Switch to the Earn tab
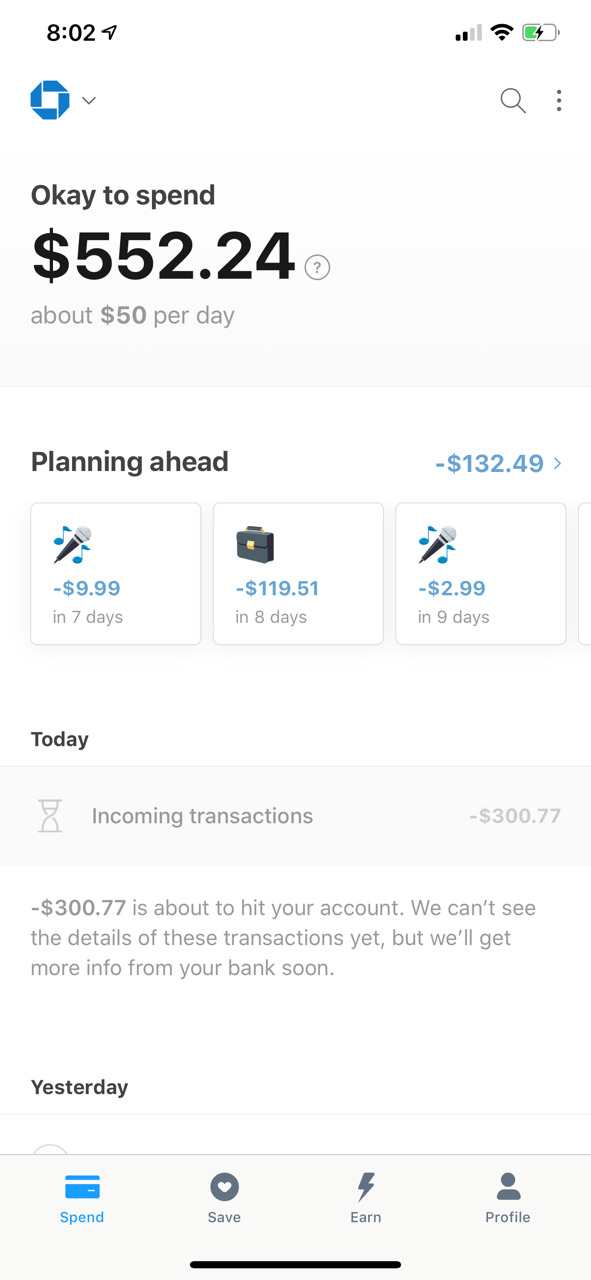Image resolution: width=591 pixels, height=1280 pixels. click(366, 1199)
